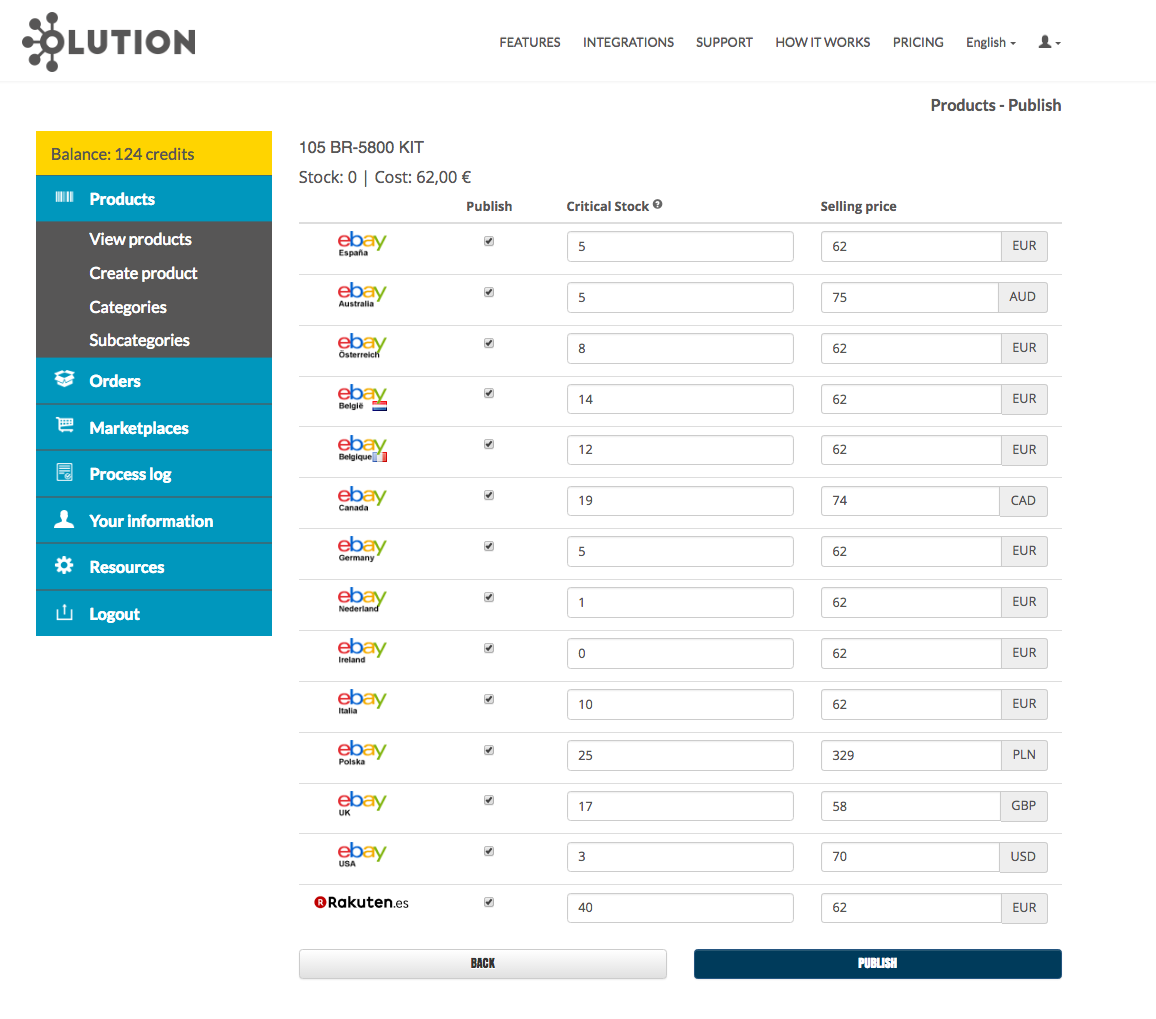This screenshot has height=1019, width=1156.
Task: Click the eBay USA logo
Action: pos(361,854)
